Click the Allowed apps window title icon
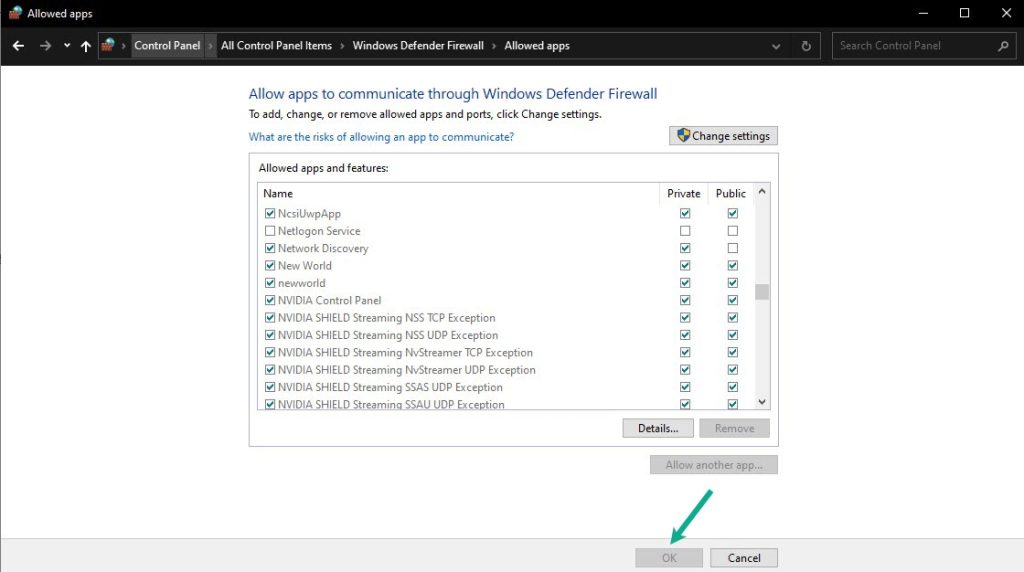The image size is (1024, 572). (15, 13)
